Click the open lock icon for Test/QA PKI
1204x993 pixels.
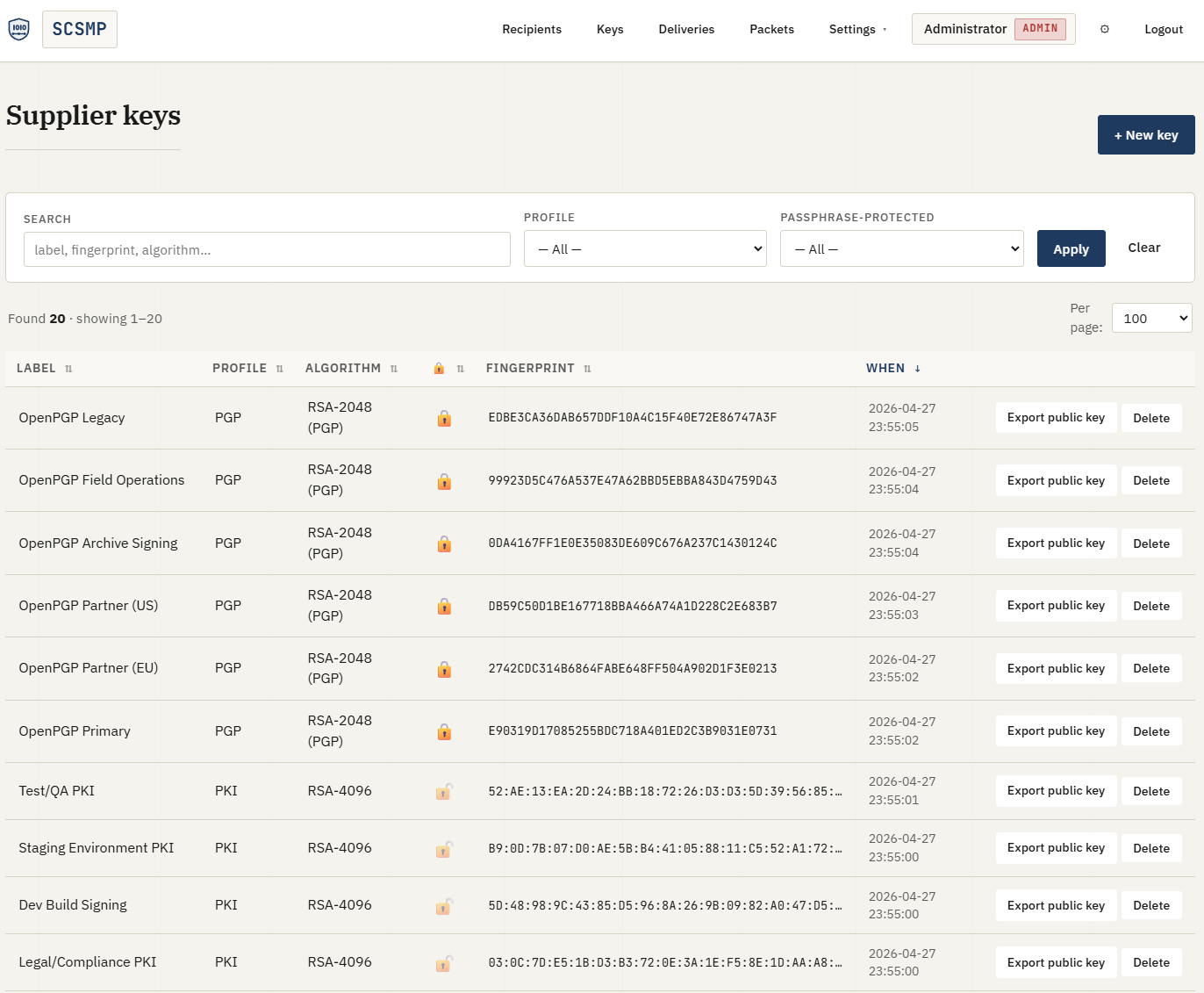(x=444, y=792)
